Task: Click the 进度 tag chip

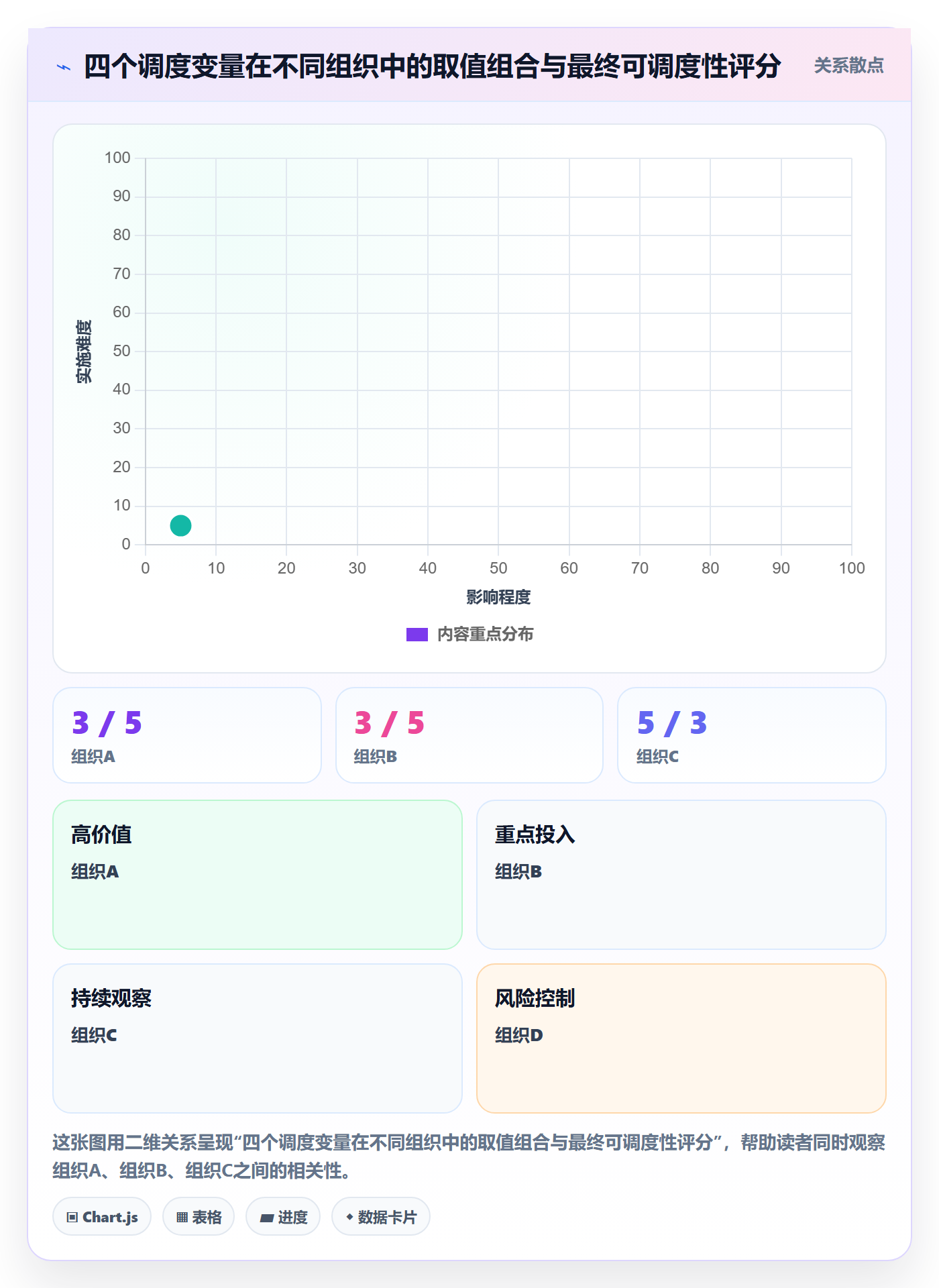Action: point(283,1217)
